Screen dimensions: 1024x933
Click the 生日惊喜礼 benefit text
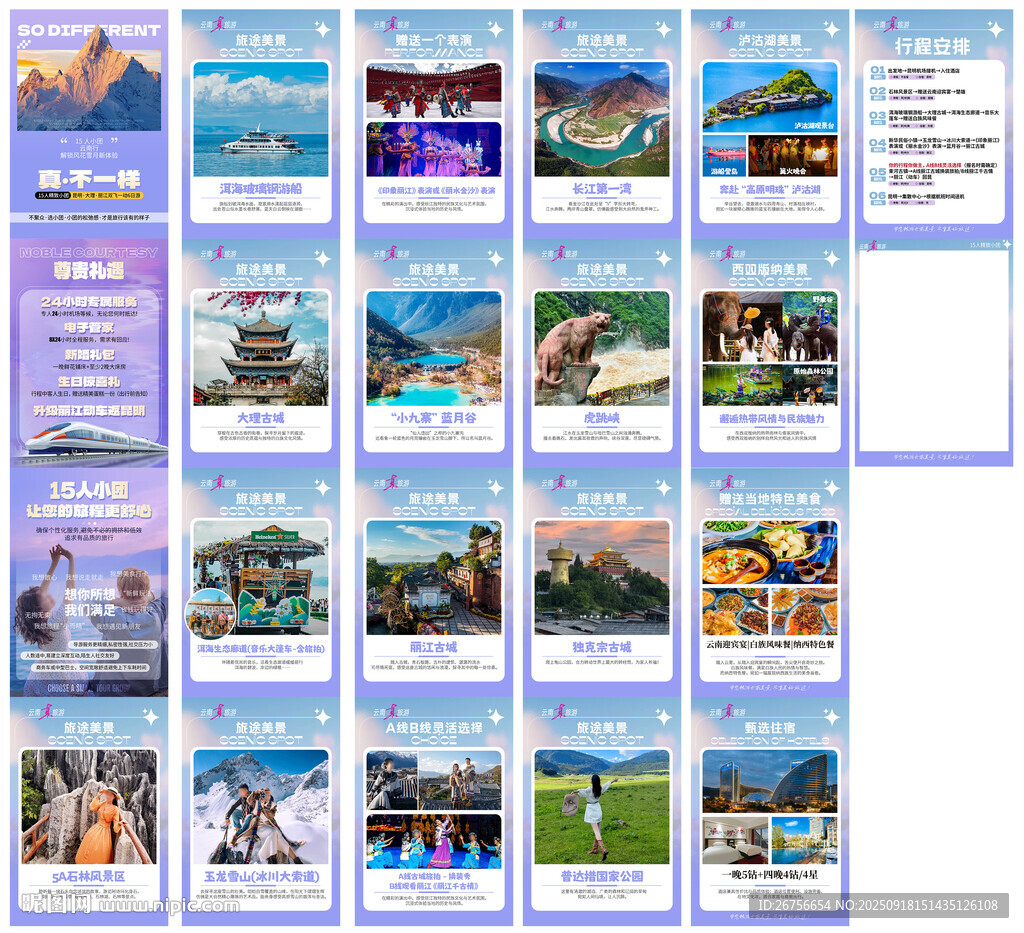(x=89, y=382)
